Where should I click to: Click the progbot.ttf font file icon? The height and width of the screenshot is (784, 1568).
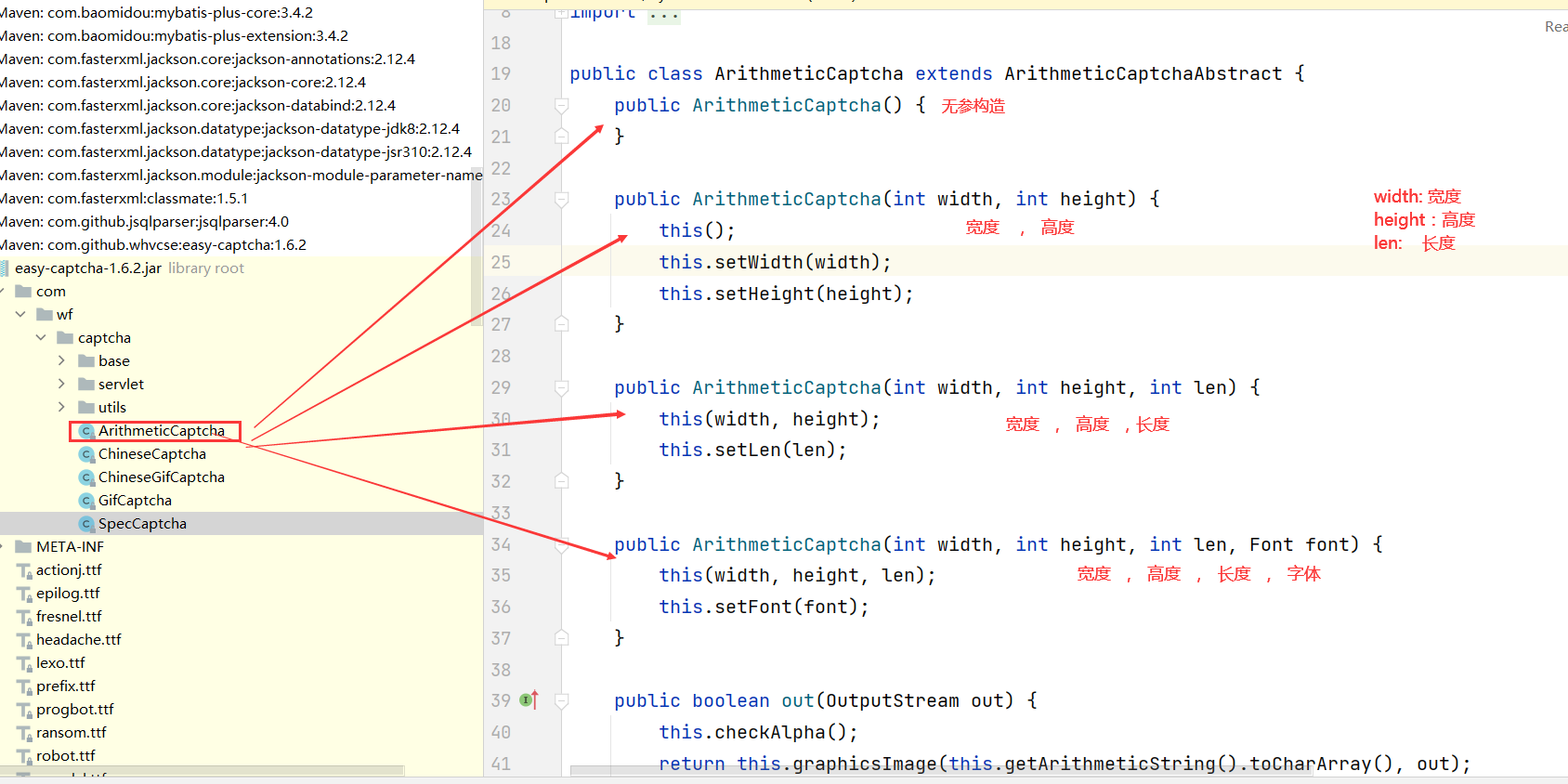(24, 710)
